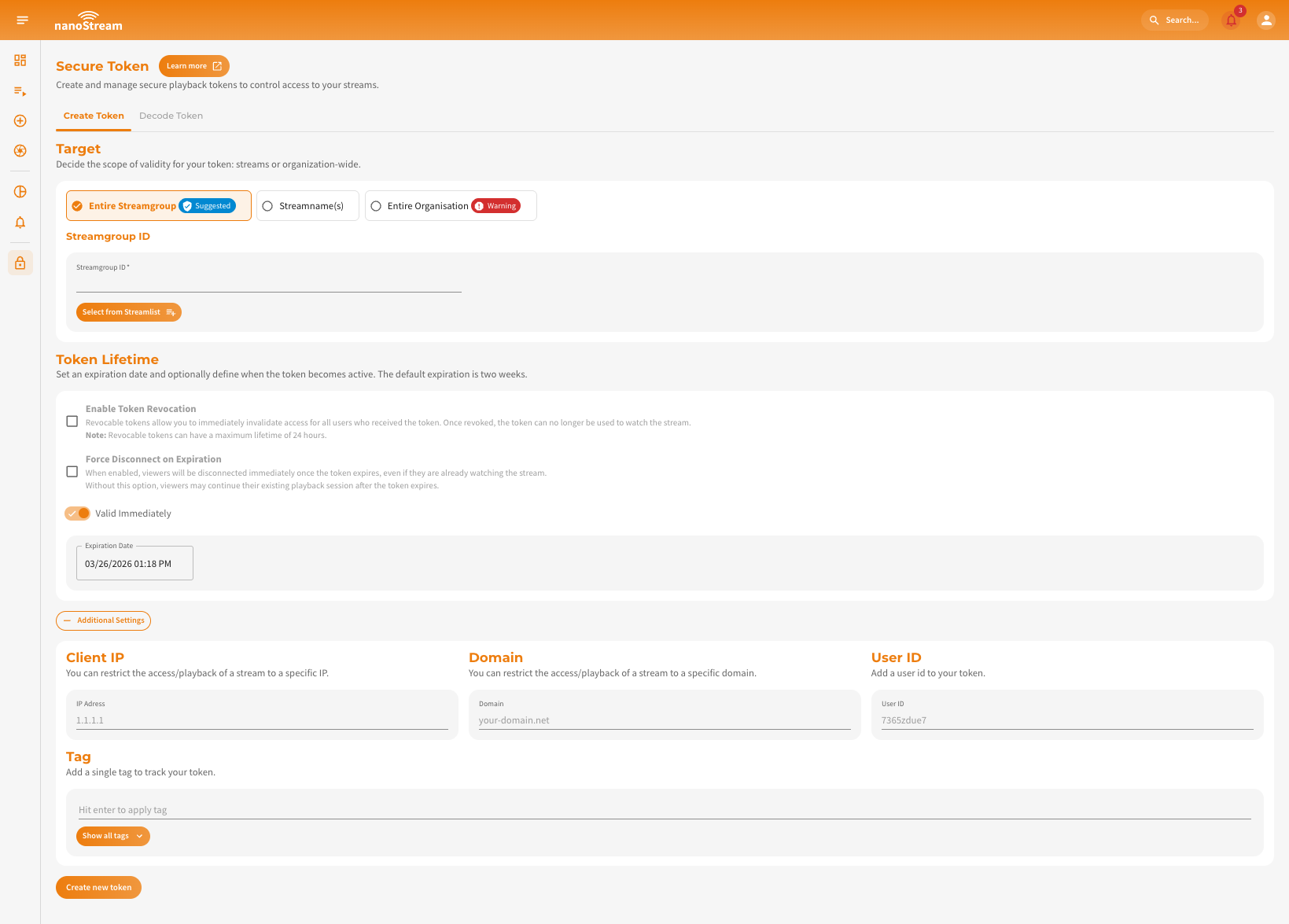Open the user profile icon
The image size is (1289, 924).
(x=1266, y=20)
